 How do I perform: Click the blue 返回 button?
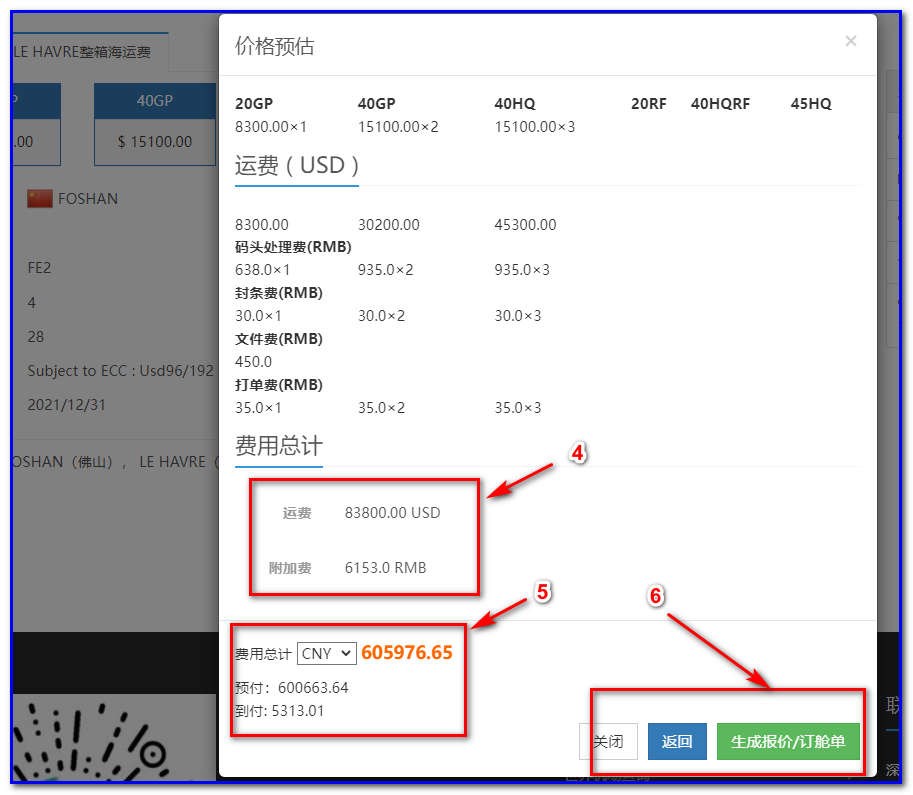point(676,741)
